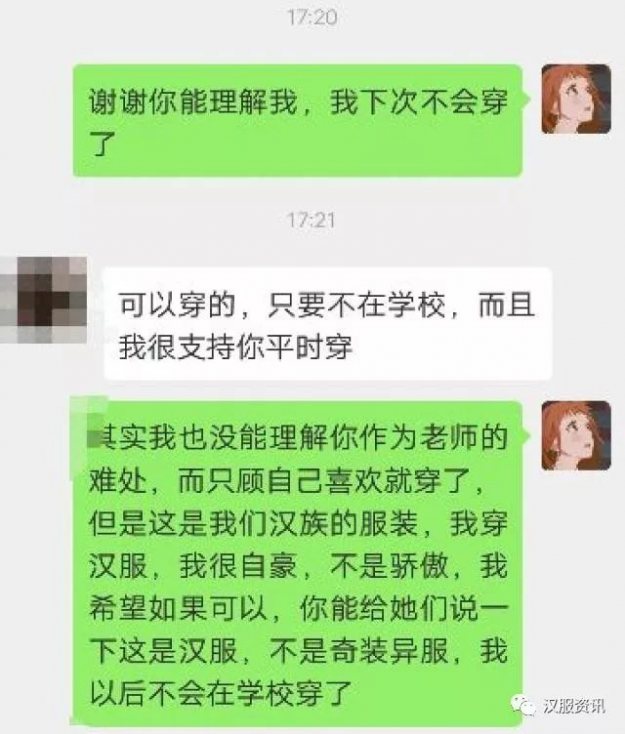Select the 17:21 timestamp

coord(311,220)
